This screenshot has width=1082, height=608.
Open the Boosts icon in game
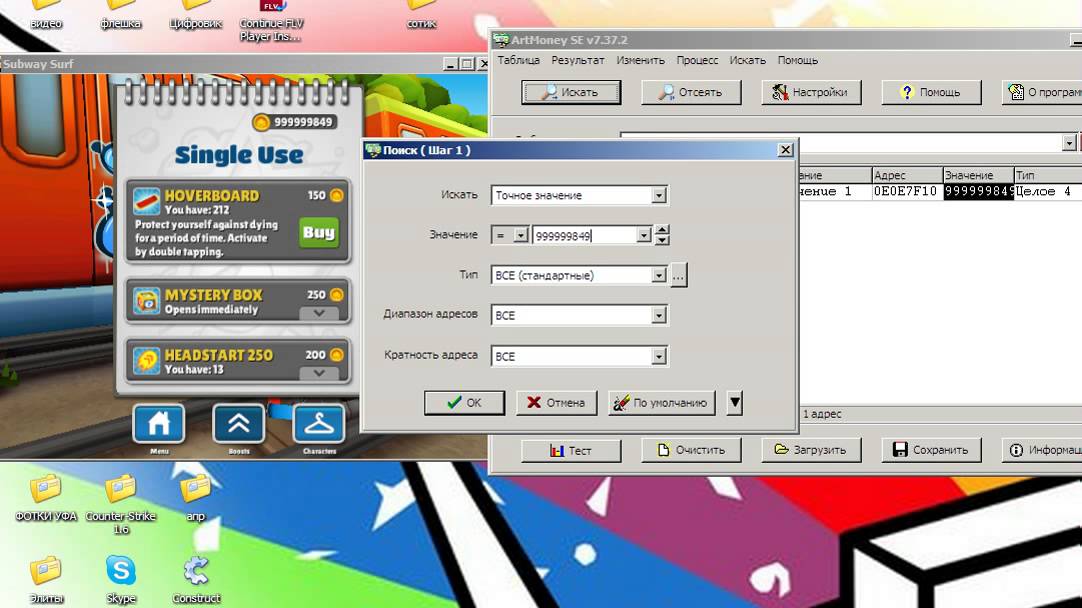tap(239, 424)
